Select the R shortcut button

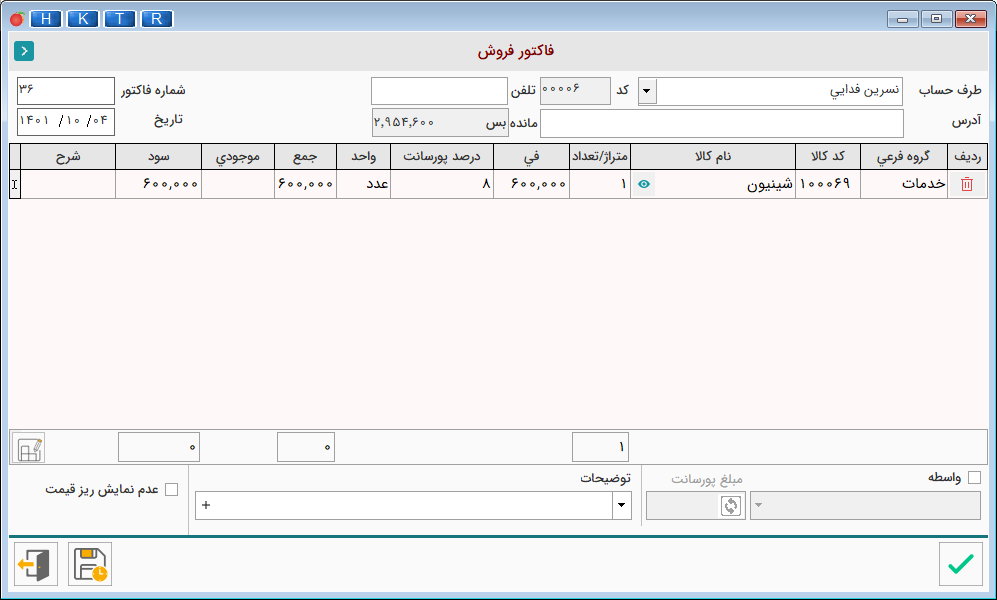[x=156, y=18]
